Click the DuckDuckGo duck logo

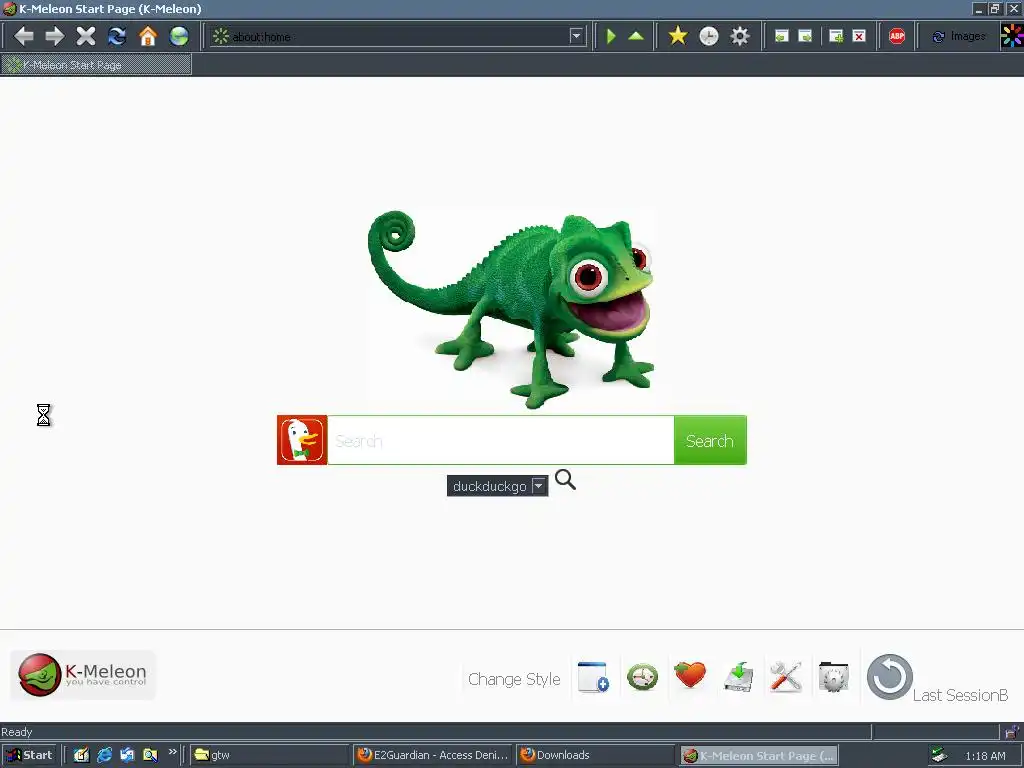pyautogui.click(x=302, y=440)
